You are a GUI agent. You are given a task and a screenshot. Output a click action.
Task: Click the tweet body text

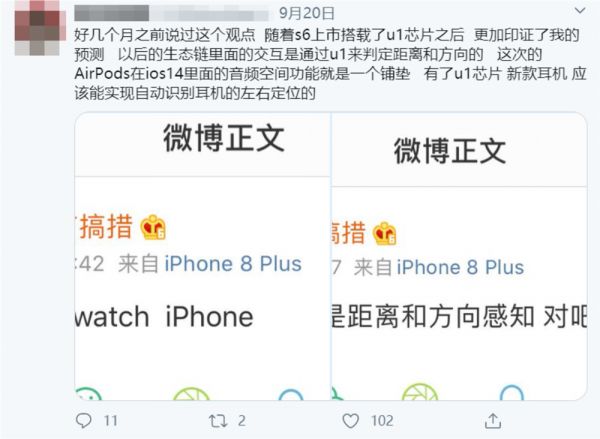330,64
